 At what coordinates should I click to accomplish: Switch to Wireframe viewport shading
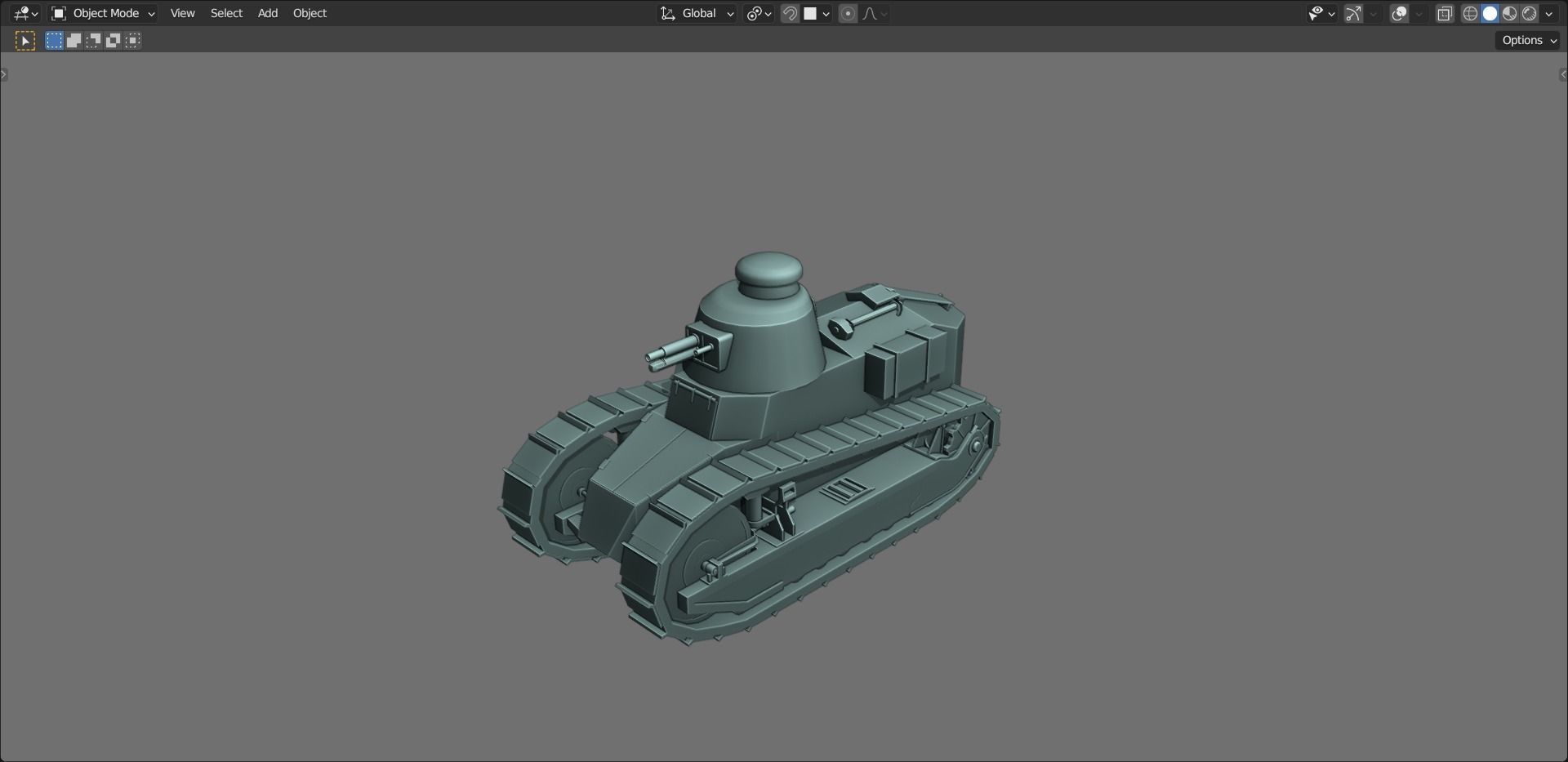pos(1470,13)
